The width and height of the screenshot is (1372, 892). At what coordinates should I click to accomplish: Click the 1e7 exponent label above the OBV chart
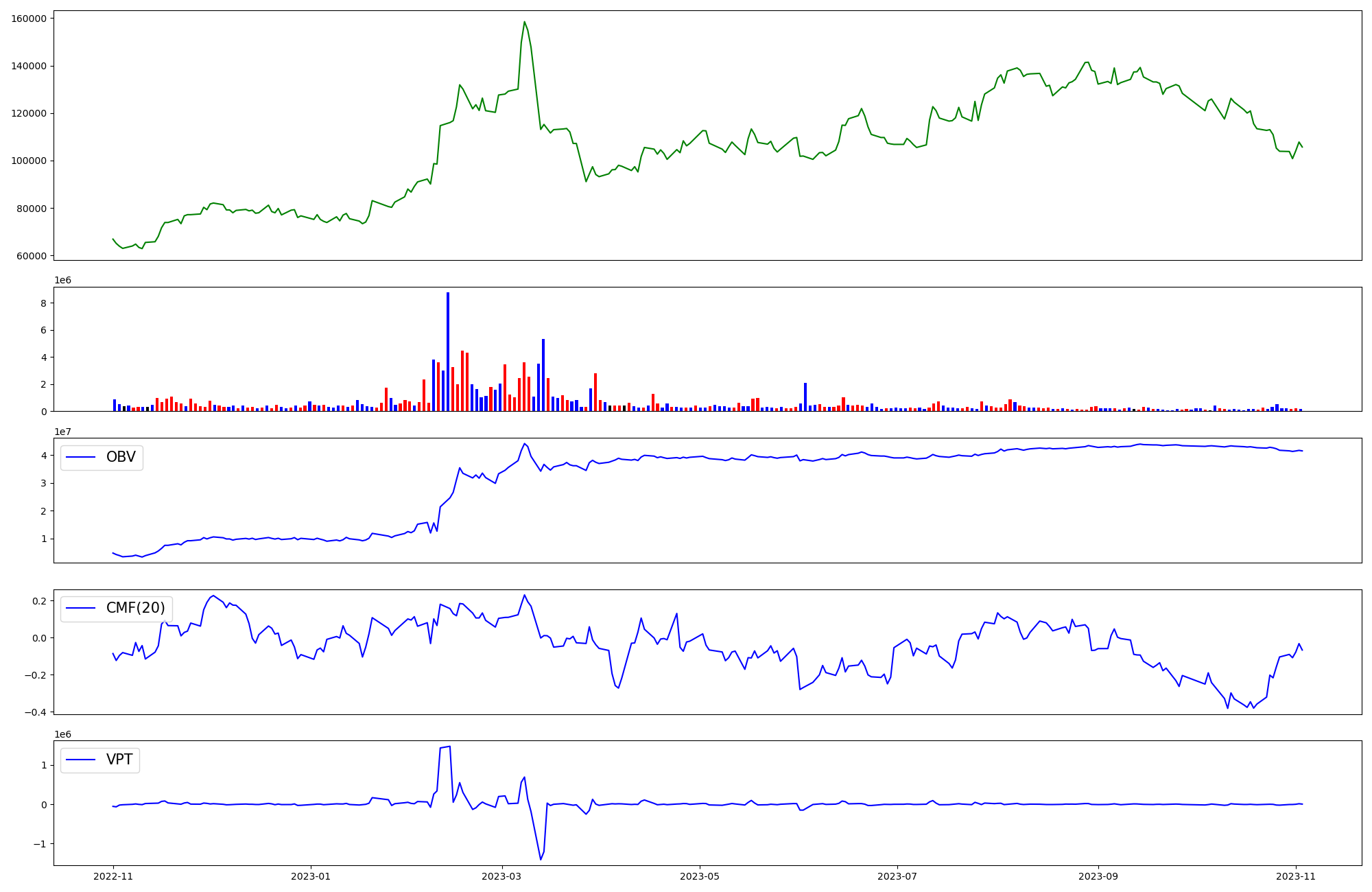pyautogui.click(x=62, y=432)
